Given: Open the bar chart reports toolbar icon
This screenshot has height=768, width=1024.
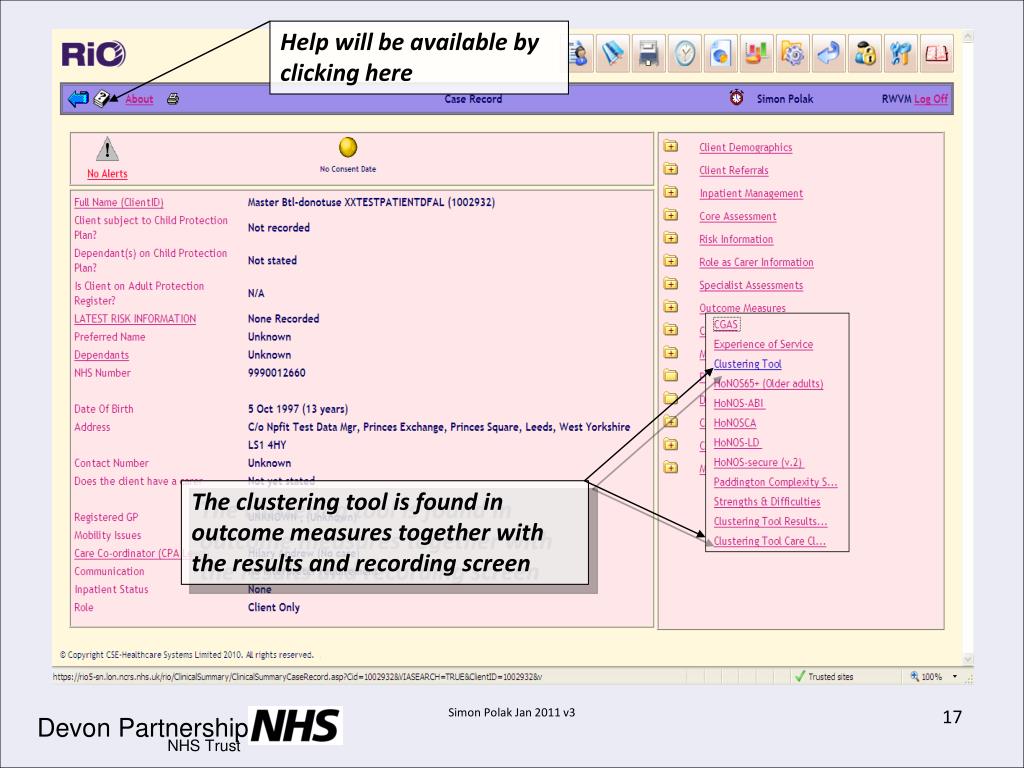Looking at the screenshot, I should coord(756,54).
